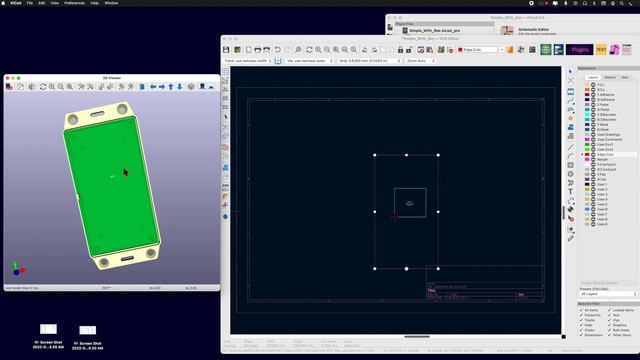Open the Plugins button in PCB toolbar
This screenshot has height=360, width=640.
click(579, 50)
